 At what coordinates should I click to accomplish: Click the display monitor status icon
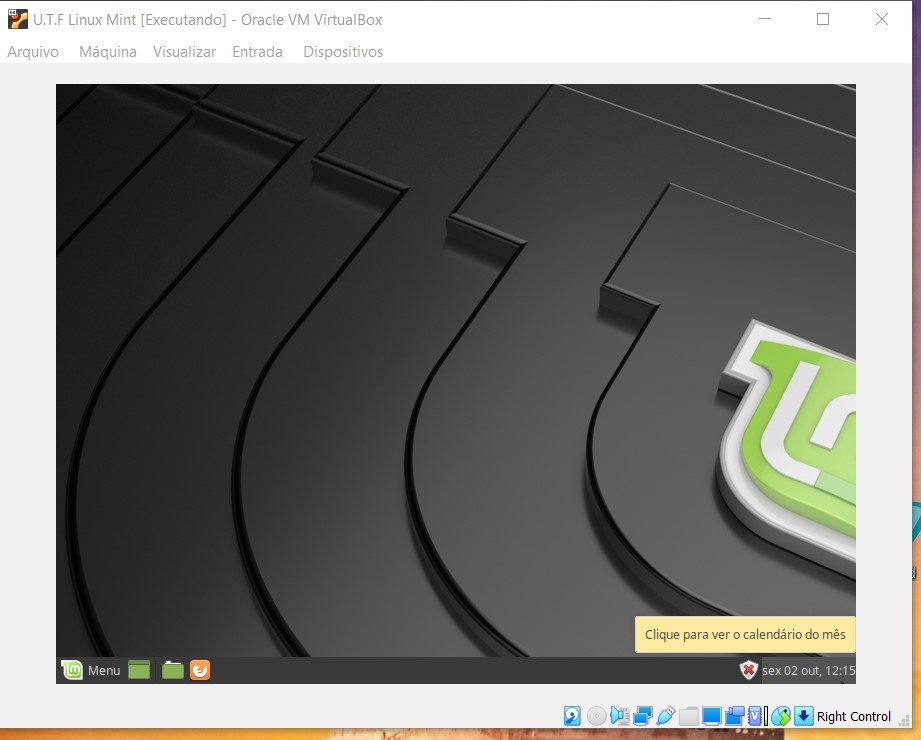[712, 716]
